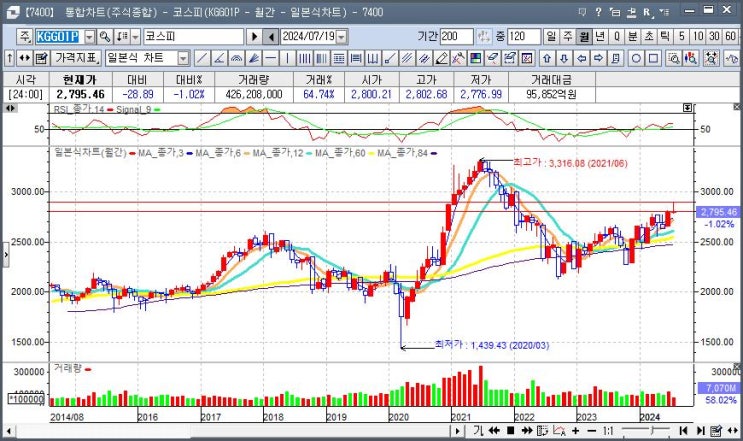743x441 pixels.
Task: Click the 기간 200 input field
Action: tap(457, 36)
